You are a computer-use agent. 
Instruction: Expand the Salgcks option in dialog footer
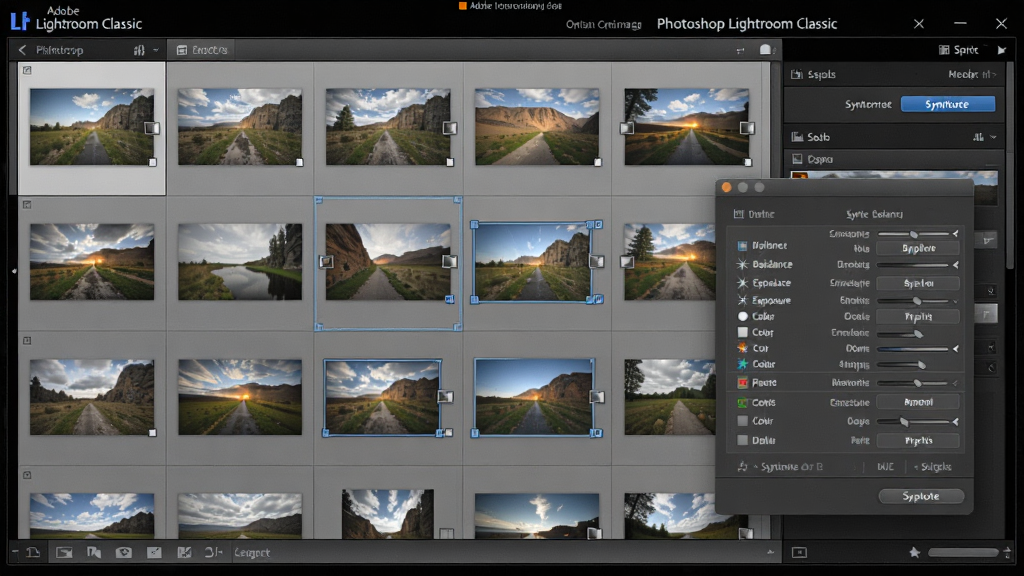[932, 467]
